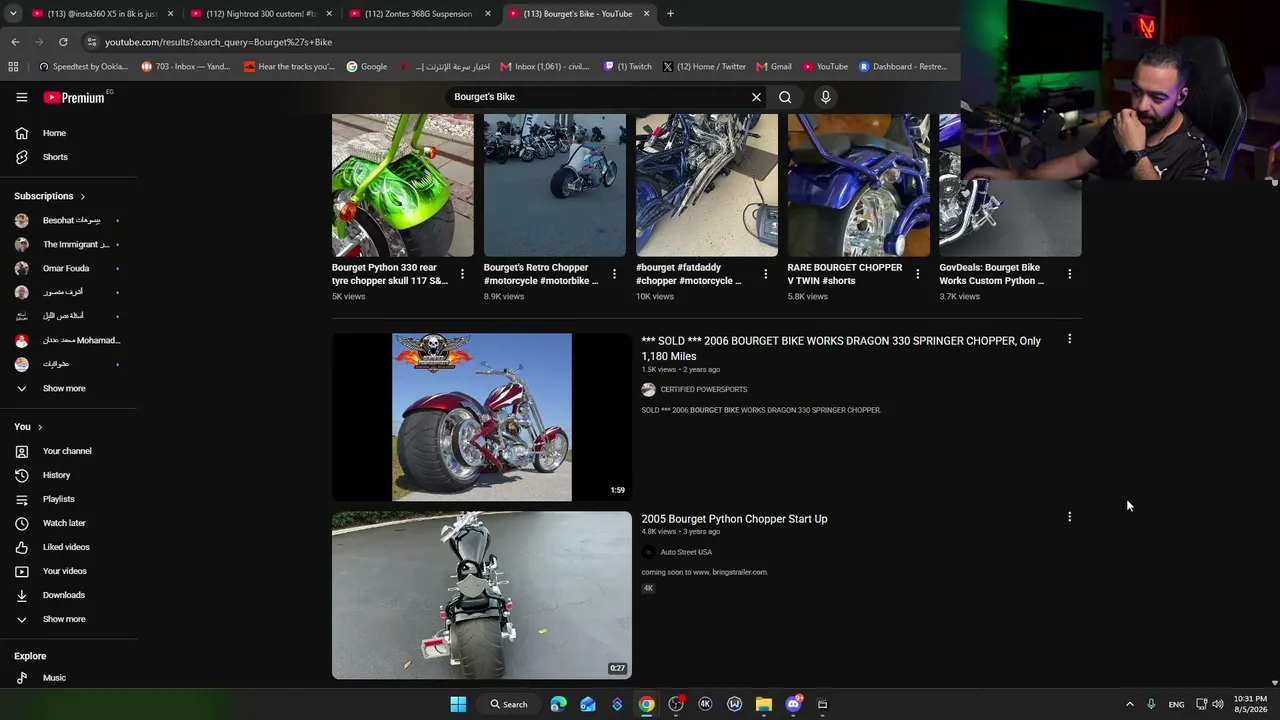Open more options for Bourget's Retro Chopper short

pyautogui.click(x=614, y=274)
